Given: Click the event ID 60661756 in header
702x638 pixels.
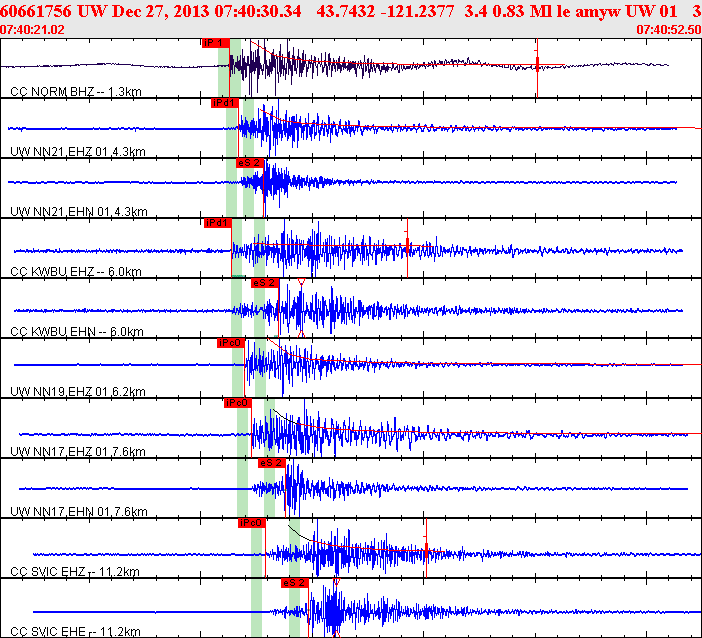Looking at the screenshot, I should click(x=35, y=11).
